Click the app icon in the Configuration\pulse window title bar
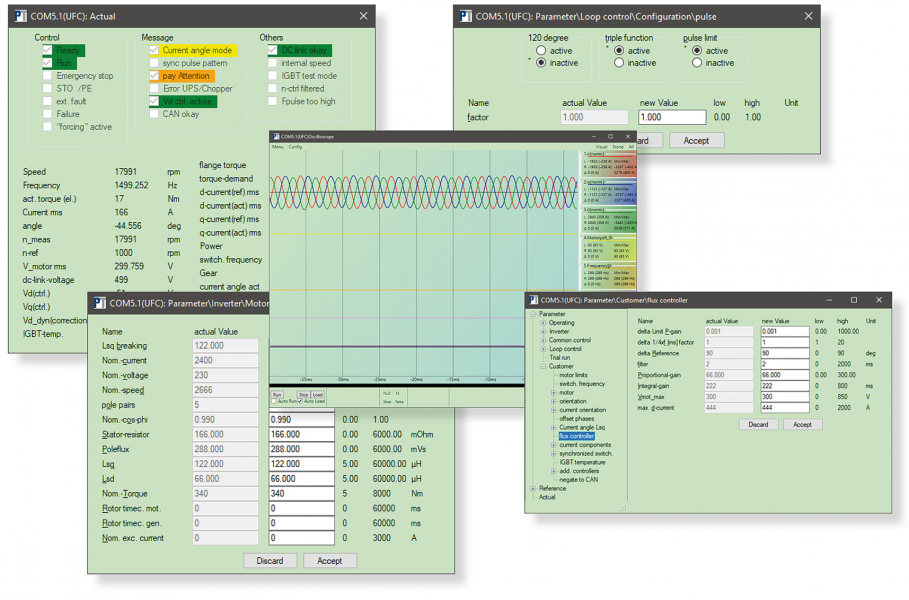This screenshot has height=600, width=909. 466,16
